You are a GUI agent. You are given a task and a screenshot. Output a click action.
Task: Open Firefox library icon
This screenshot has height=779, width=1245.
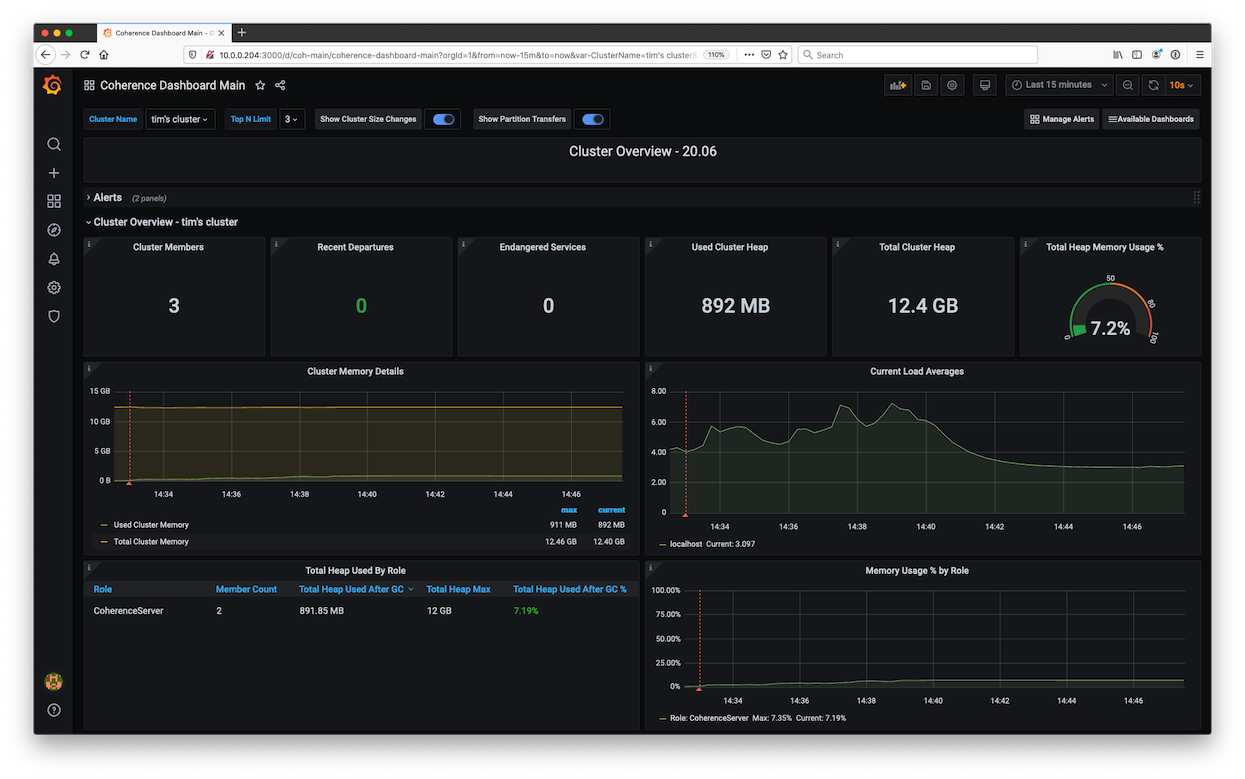tap(1118, 55)
